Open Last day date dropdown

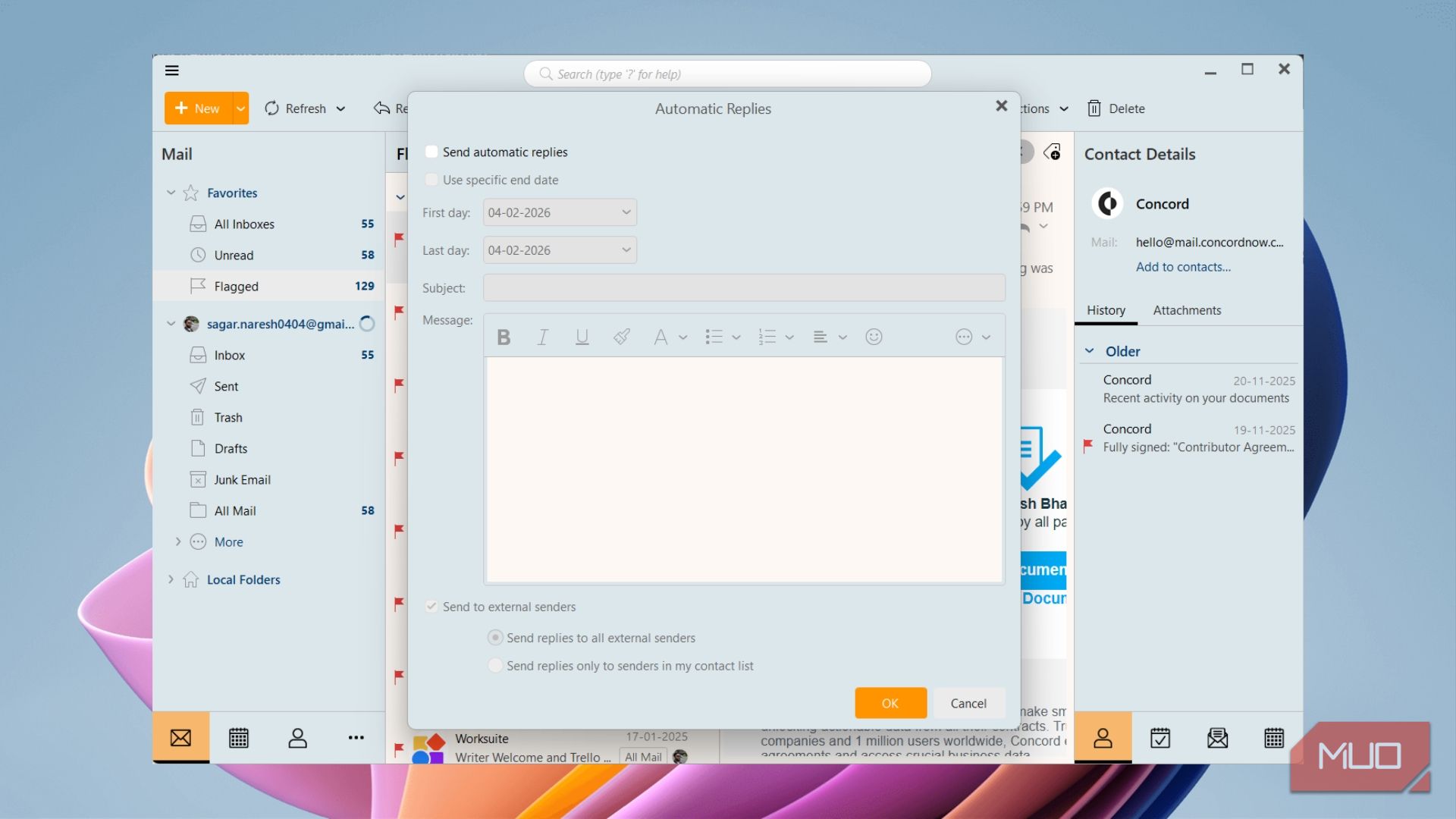(626, 250)
